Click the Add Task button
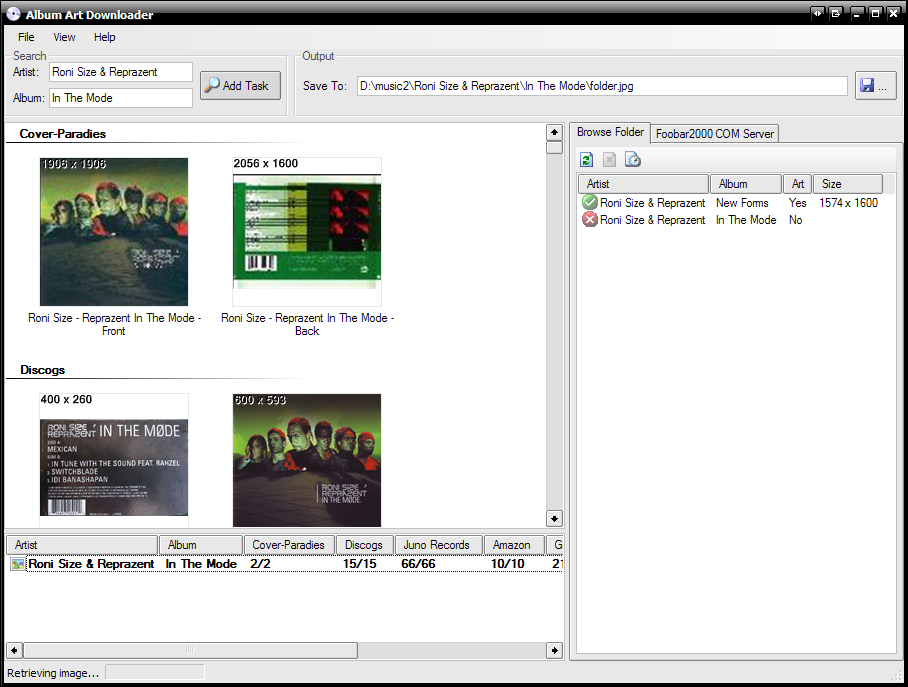Viewport: 908px width, 687px height. (x=240, y=86)
